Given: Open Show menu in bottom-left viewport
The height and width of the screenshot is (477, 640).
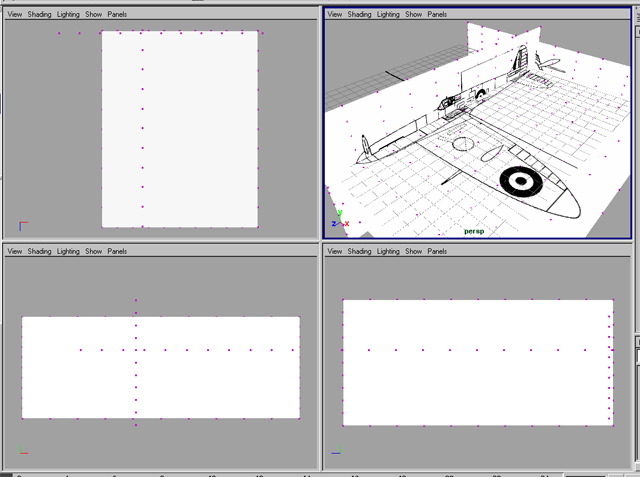Looking at the screenshot, I should coord(93,251).
